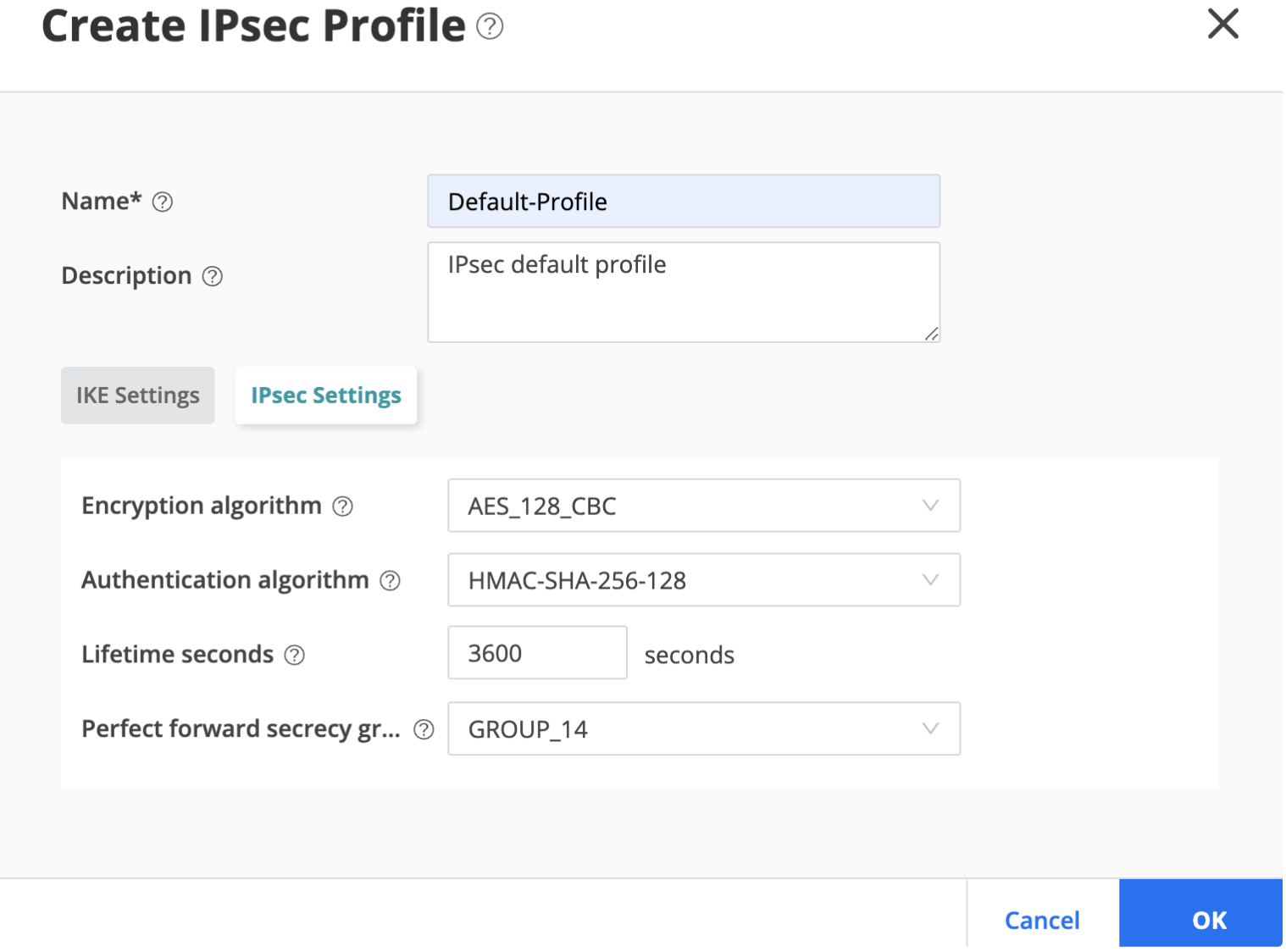Select the 'seconds' unit label text

pos(690,655)
